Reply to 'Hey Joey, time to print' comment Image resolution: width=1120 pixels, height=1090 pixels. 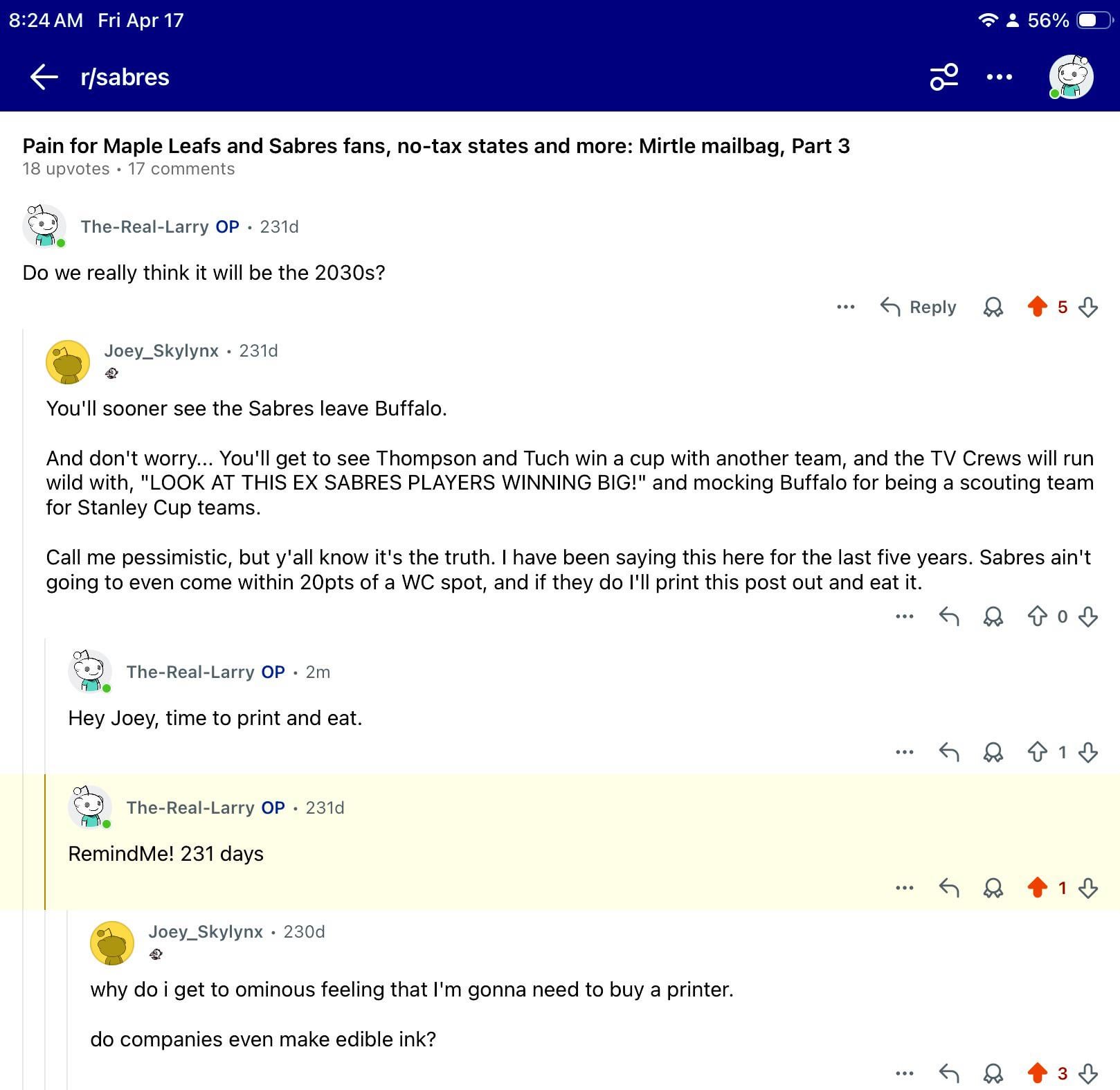[949, 752]
